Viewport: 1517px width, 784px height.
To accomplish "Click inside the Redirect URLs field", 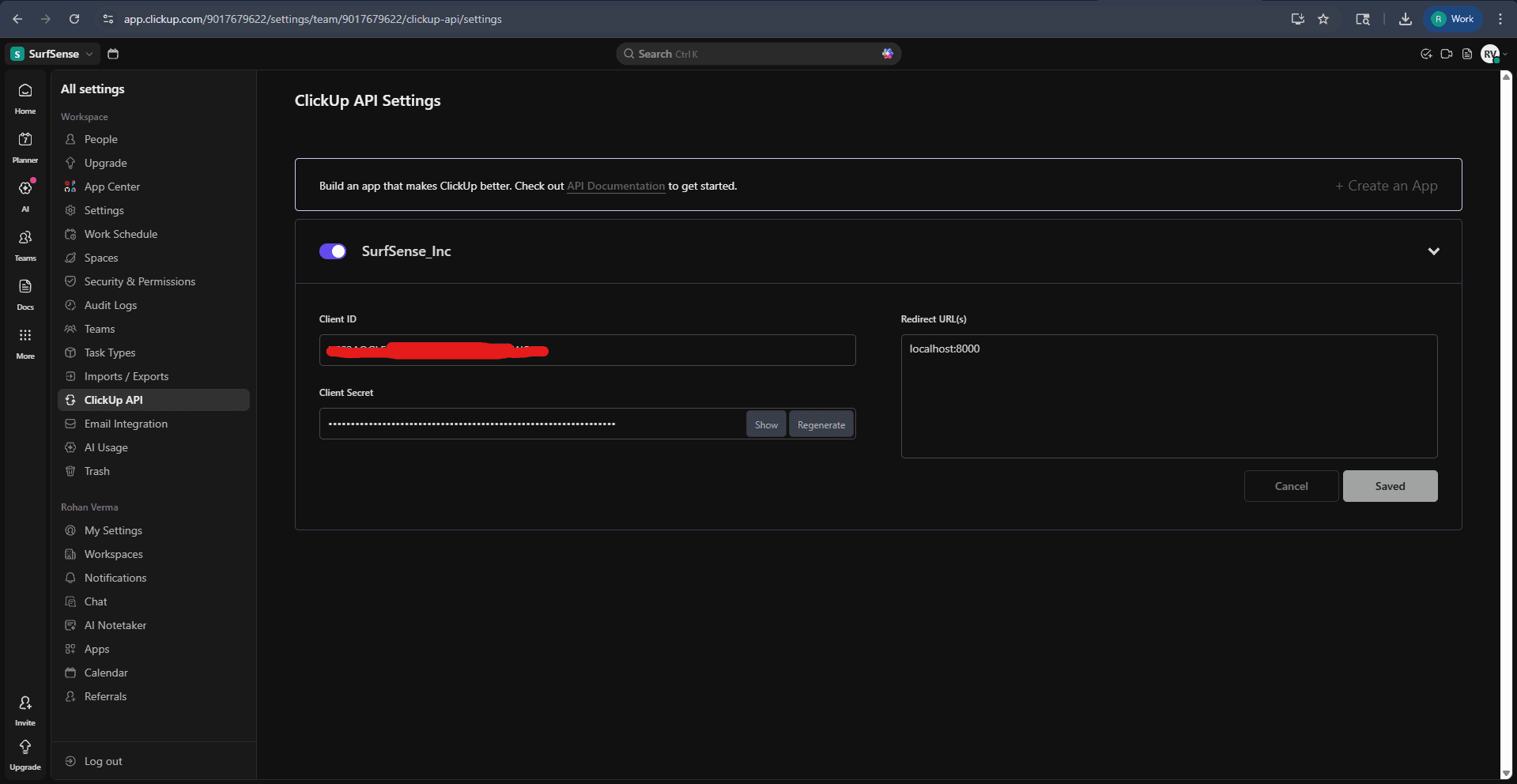I will tap(1168, 395).
